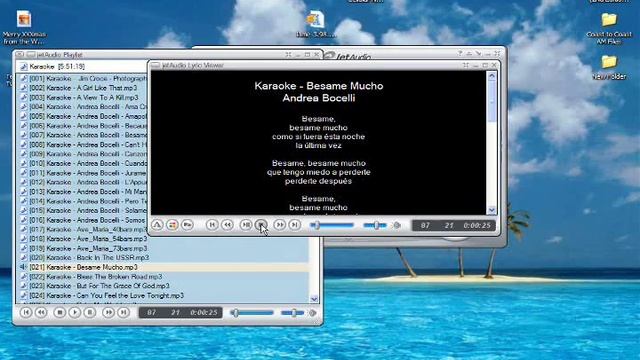Click time display in Lyric Viewer

[x=453, y=225]
